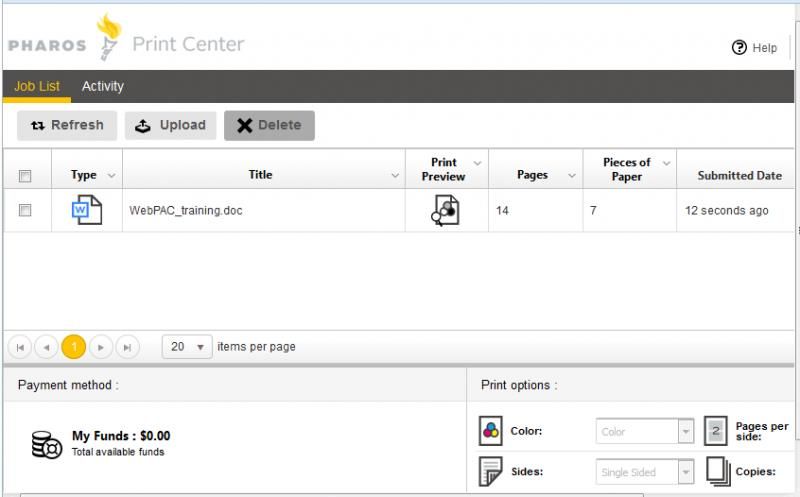
Task: Tick the select-all checkbox in header
Action: (24, 176)
